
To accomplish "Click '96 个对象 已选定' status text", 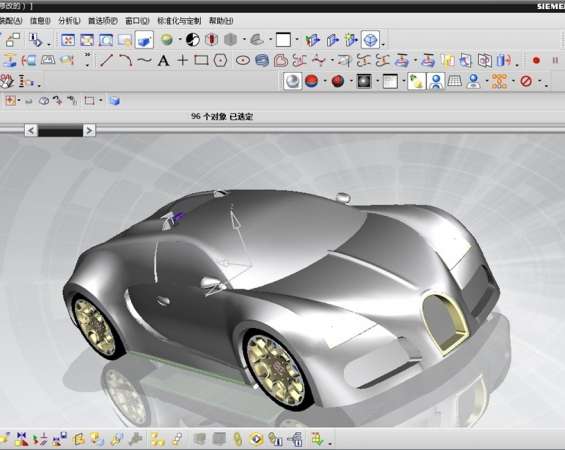I will [x=222, y=116].
